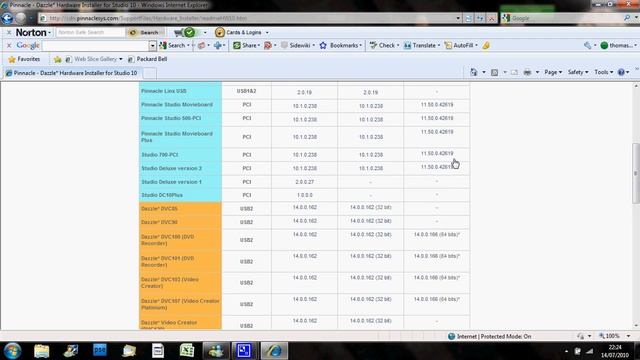
Task: Open Google toolbar Bookmarks star
Action: point(340,45)
